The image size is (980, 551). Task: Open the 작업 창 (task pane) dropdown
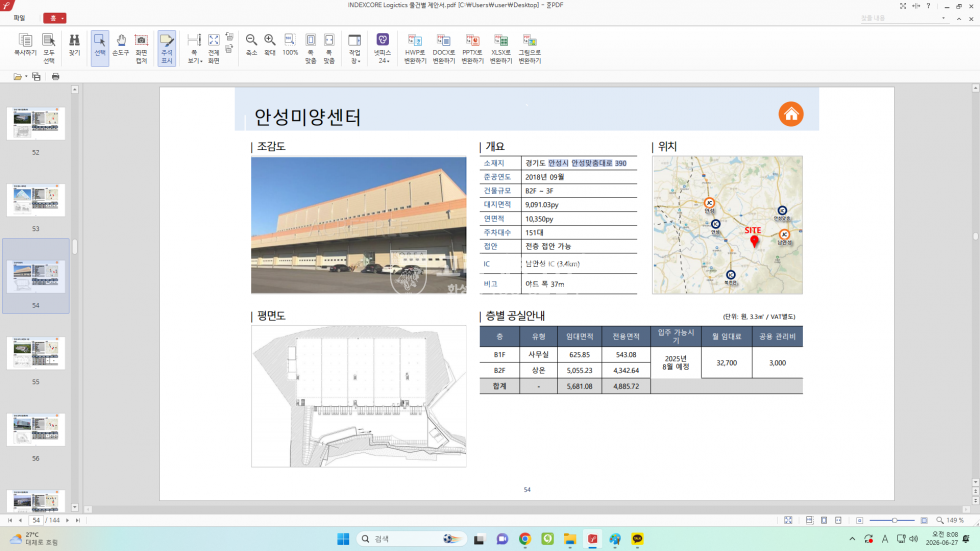tap(355, 48)
